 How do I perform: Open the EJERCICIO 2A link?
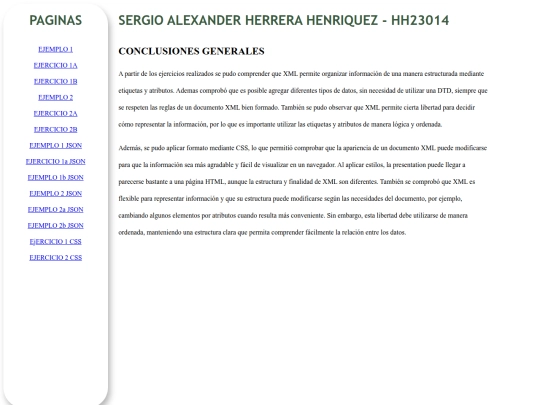(x=55, y=113)
